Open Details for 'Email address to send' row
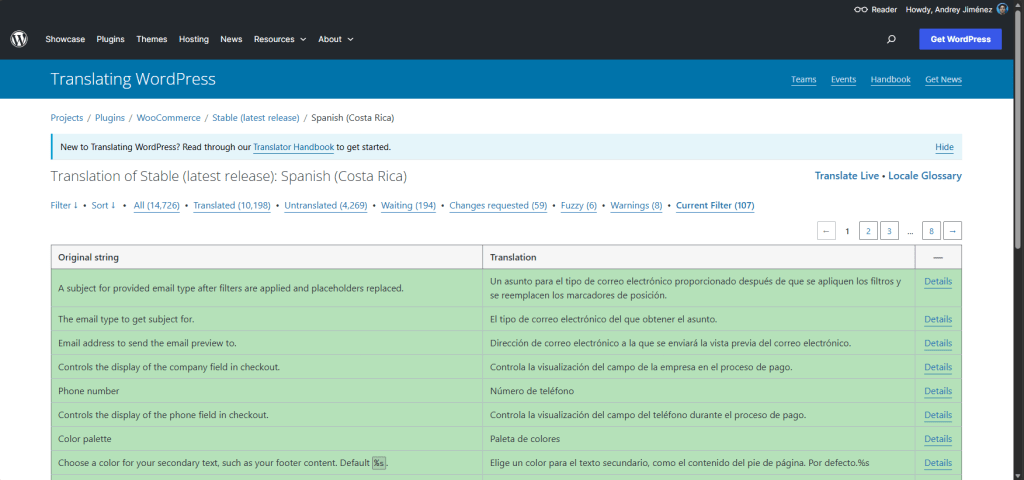 [x=938, y=343]
